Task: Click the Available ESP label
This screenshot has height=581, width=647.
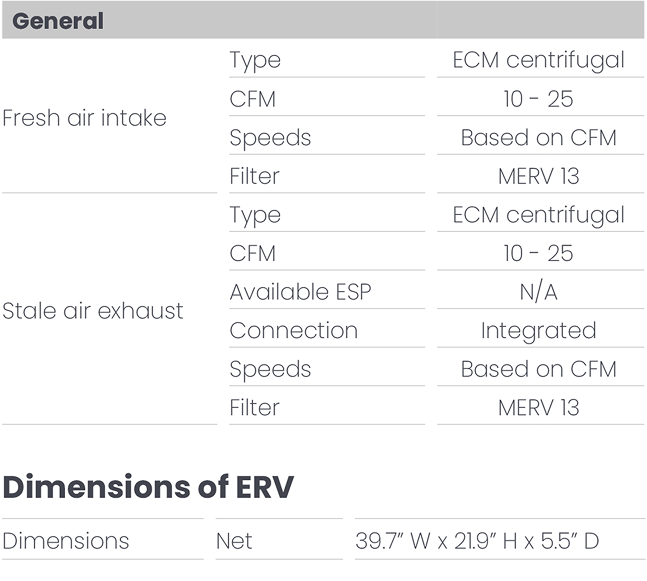Action: 300,292
